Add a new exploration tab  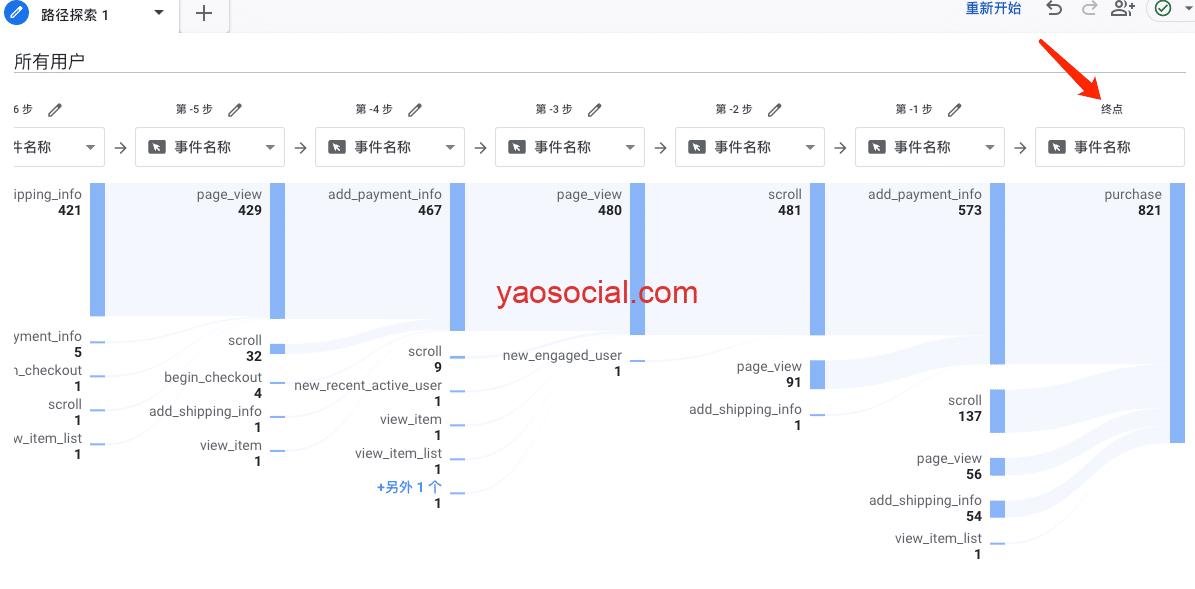tap(204, 14)
